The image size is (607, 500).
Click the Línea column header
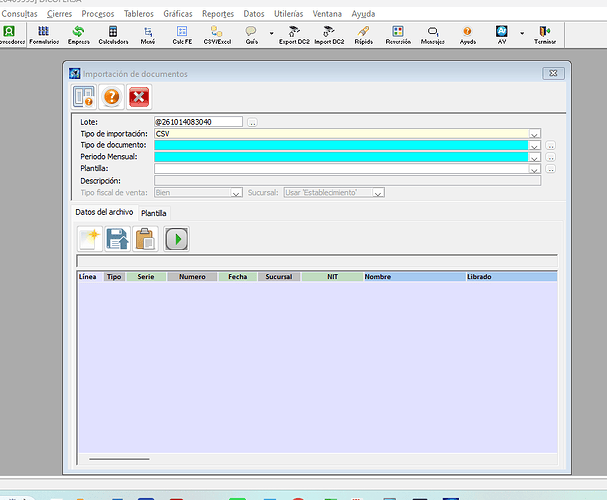[x=90, y=277]
